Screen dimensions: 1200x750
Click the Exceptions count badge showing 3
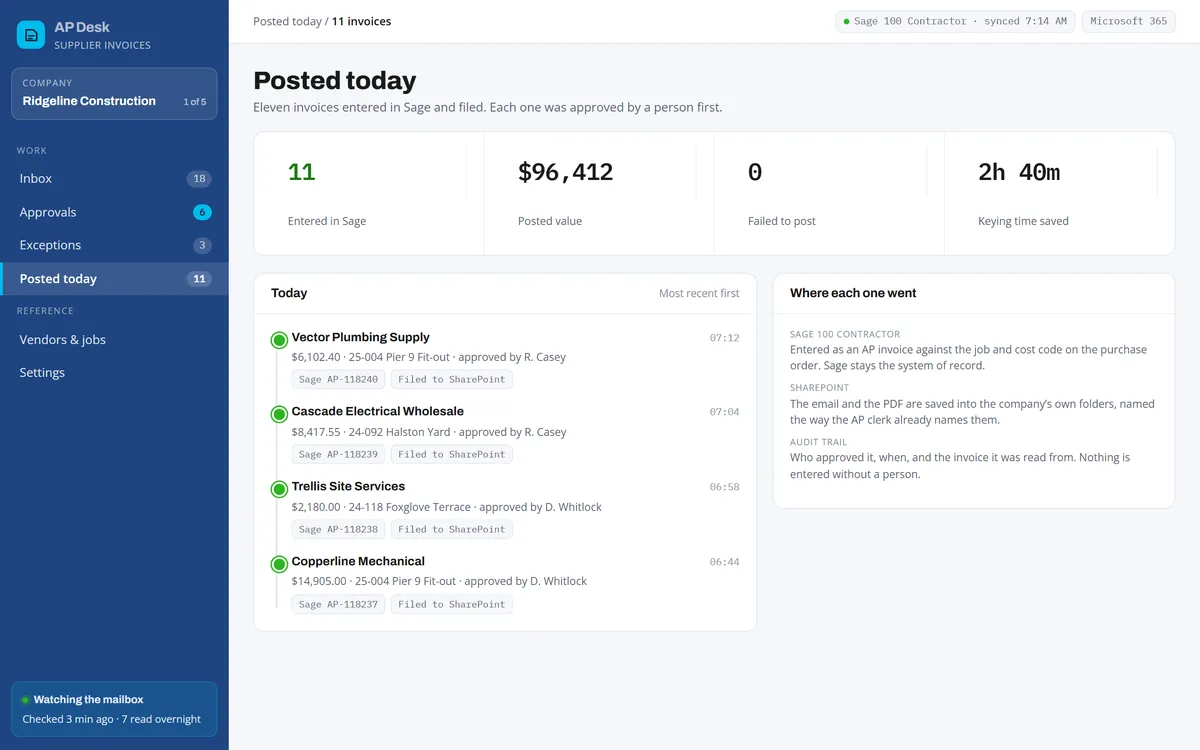click(202, 245)
